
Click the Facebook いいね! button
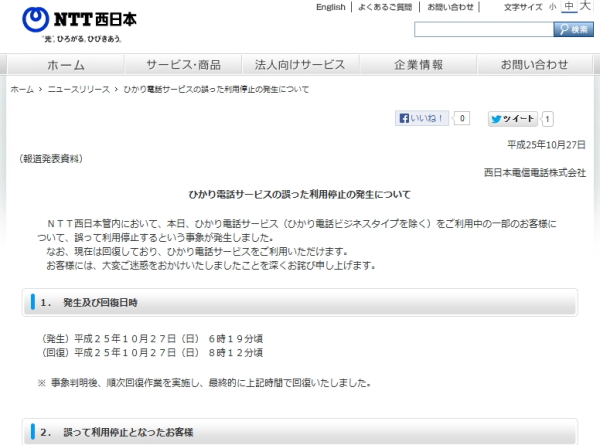pos(422,118)
